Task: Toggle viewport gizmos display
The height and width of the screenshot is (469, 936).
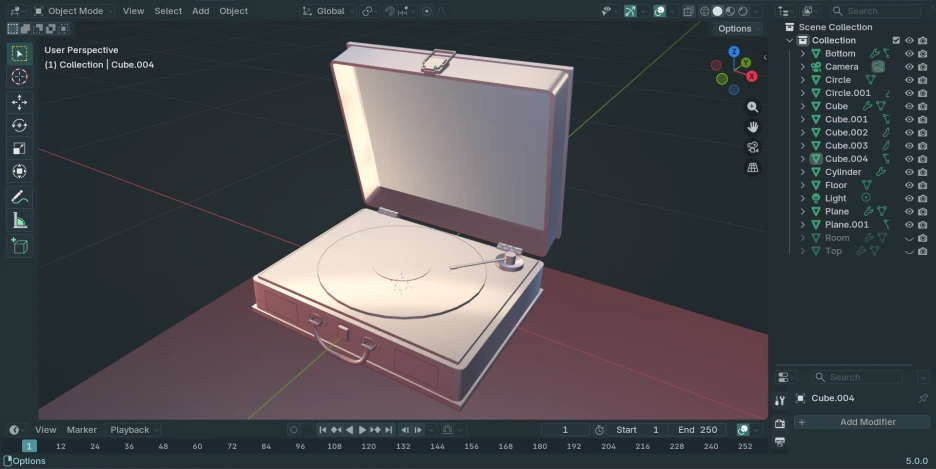Action: (630, 11)
